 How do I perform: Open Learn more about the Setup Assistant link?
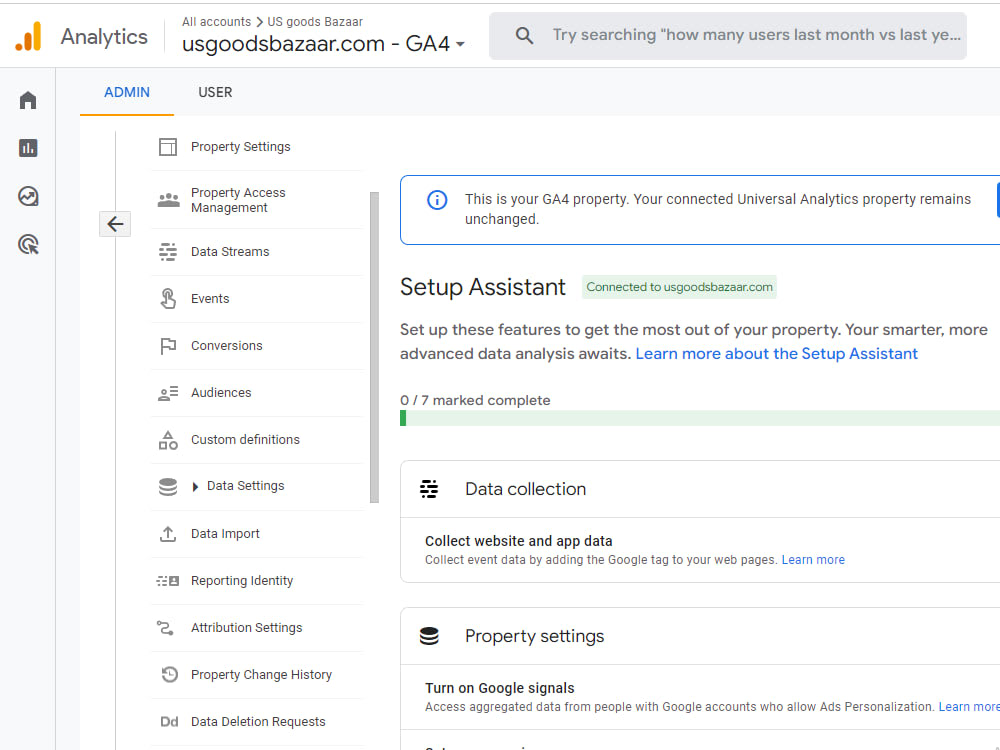point(776,354)
